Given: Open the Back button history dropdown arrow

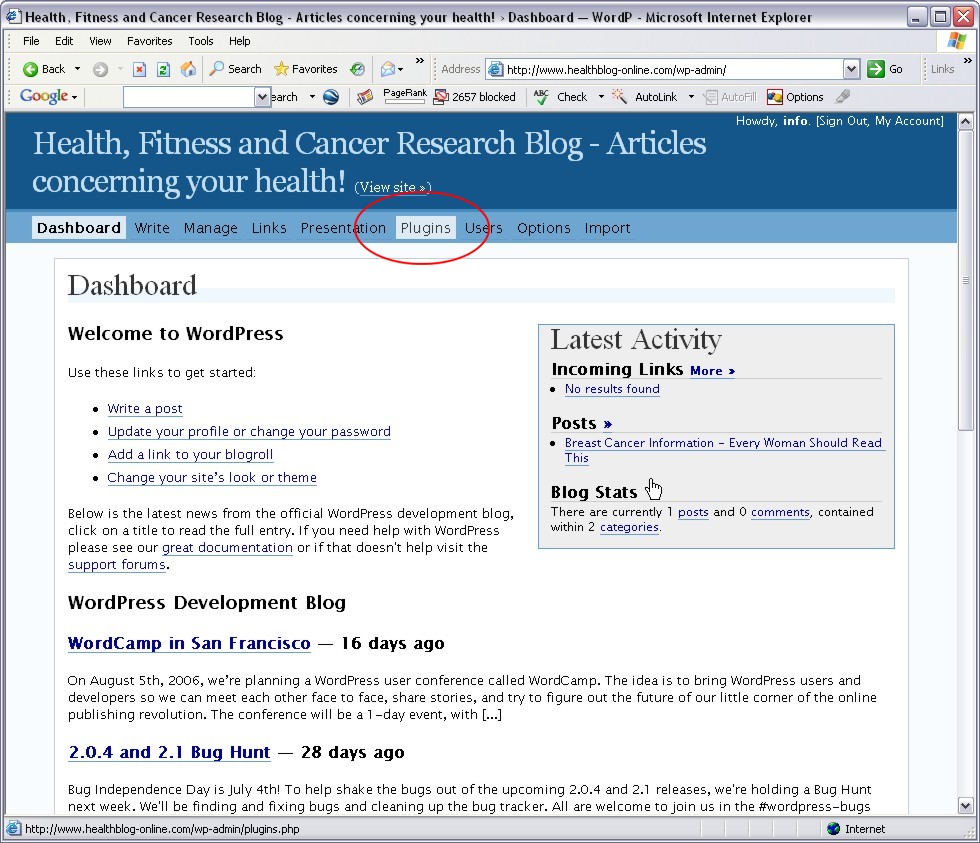Looking at the screenshot, I should [78, 69].
